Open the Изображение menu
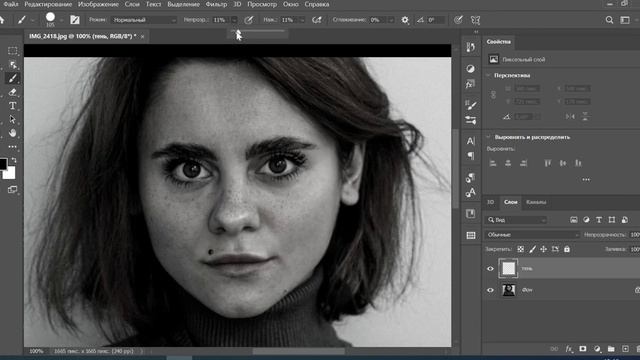640x360 pixels. (98, 4)
